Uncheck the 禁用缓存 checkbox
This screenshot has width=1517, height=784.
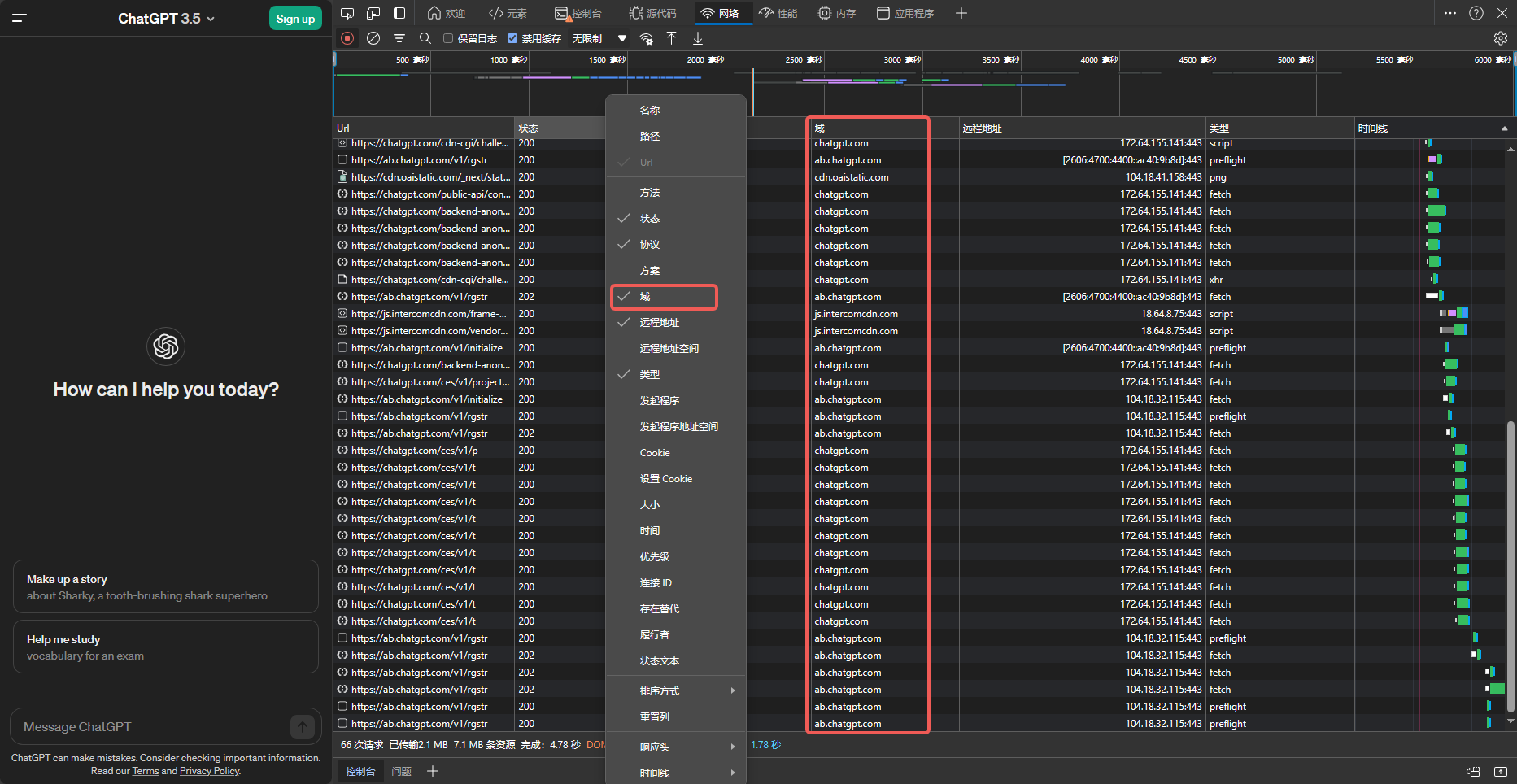coord(512,38)
